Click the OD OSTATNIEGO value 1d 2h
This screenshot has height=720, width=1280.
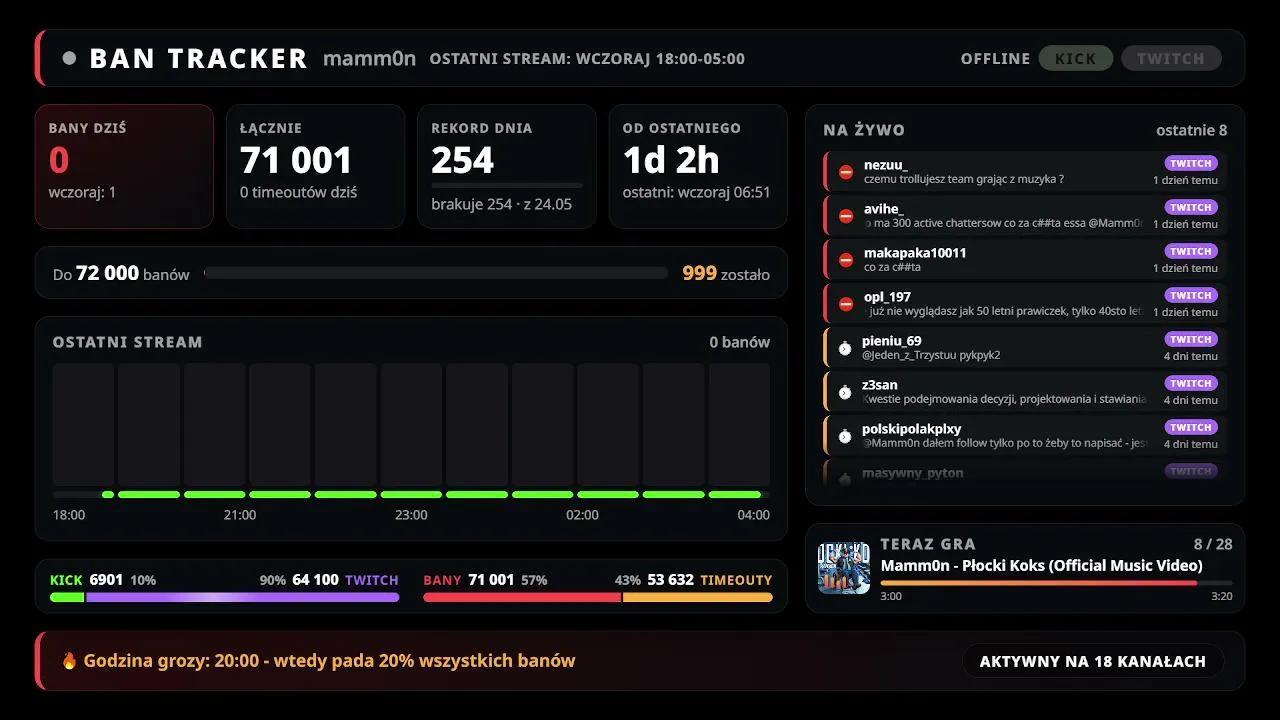(x=671, y=160)
